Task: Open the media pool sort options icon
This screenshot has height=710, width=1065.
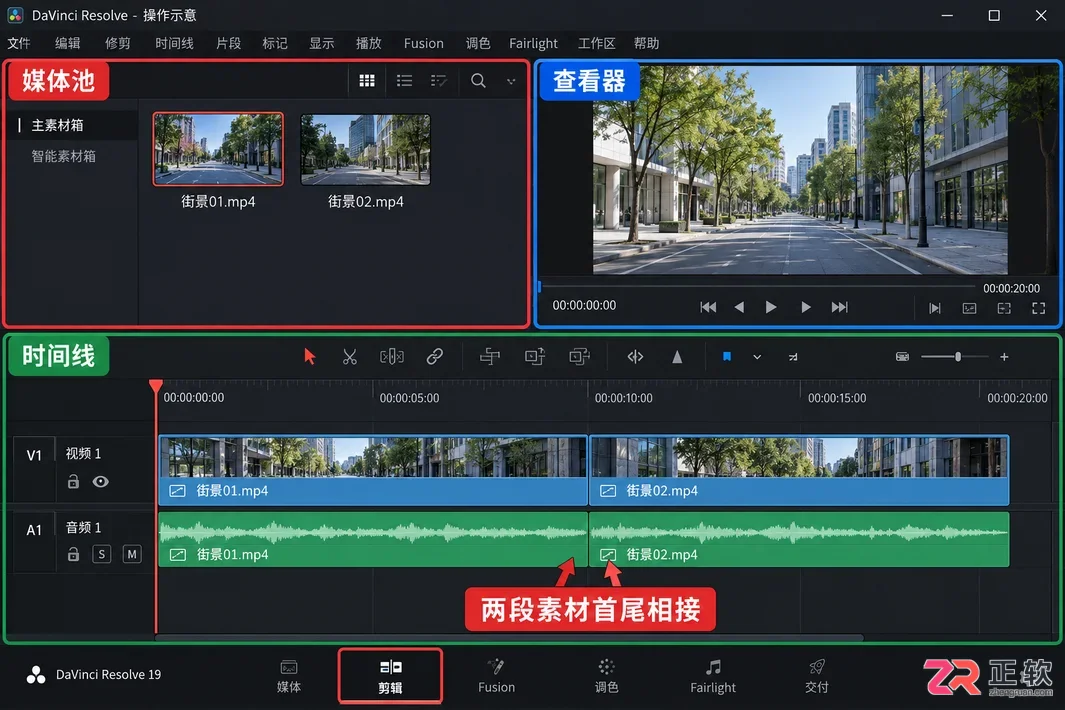Action: 439,81
